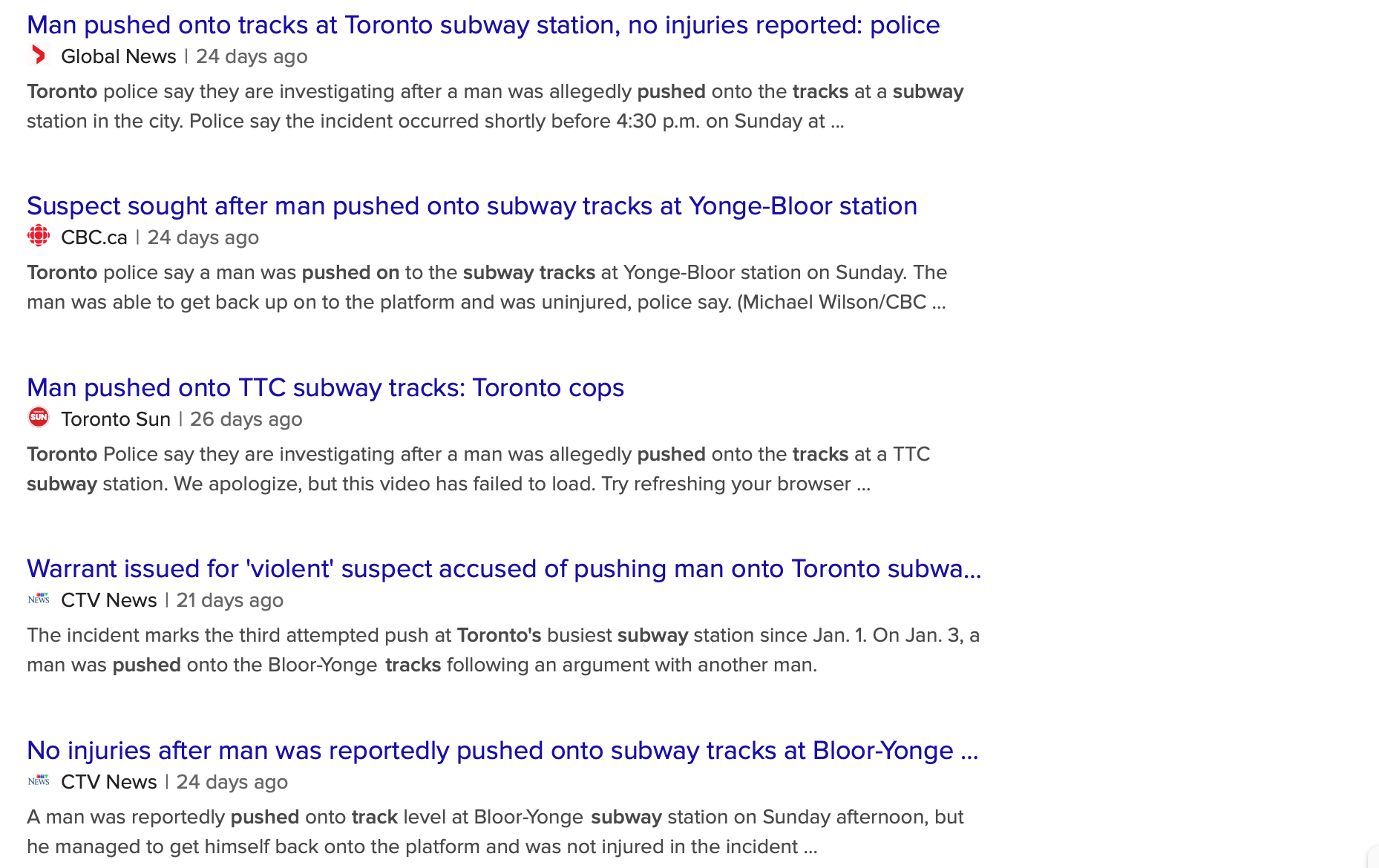Click CTV News name under the warrant headline
Image resolution: width=1379 pixels, height=868 pixels.
109,600
